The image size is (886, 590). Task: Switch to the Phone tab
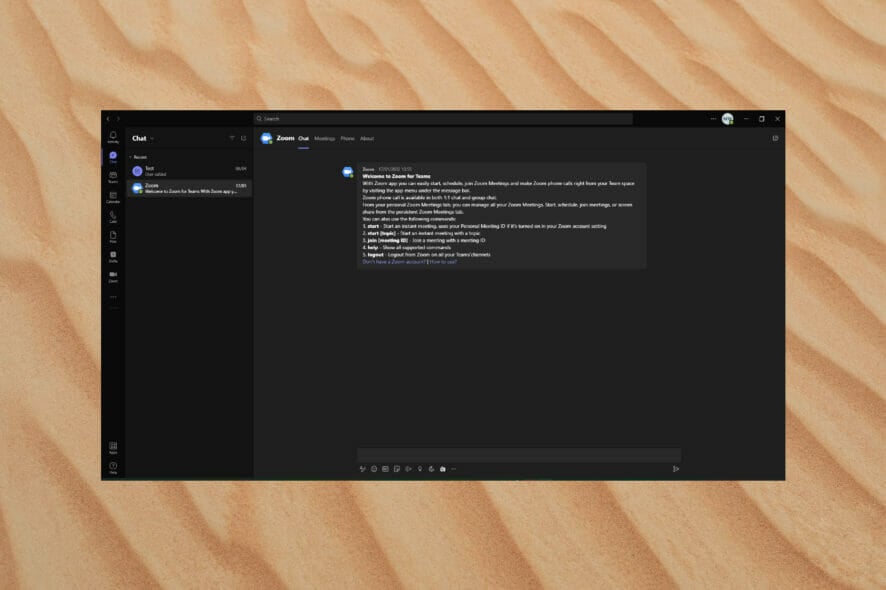[x=348, y=138]
